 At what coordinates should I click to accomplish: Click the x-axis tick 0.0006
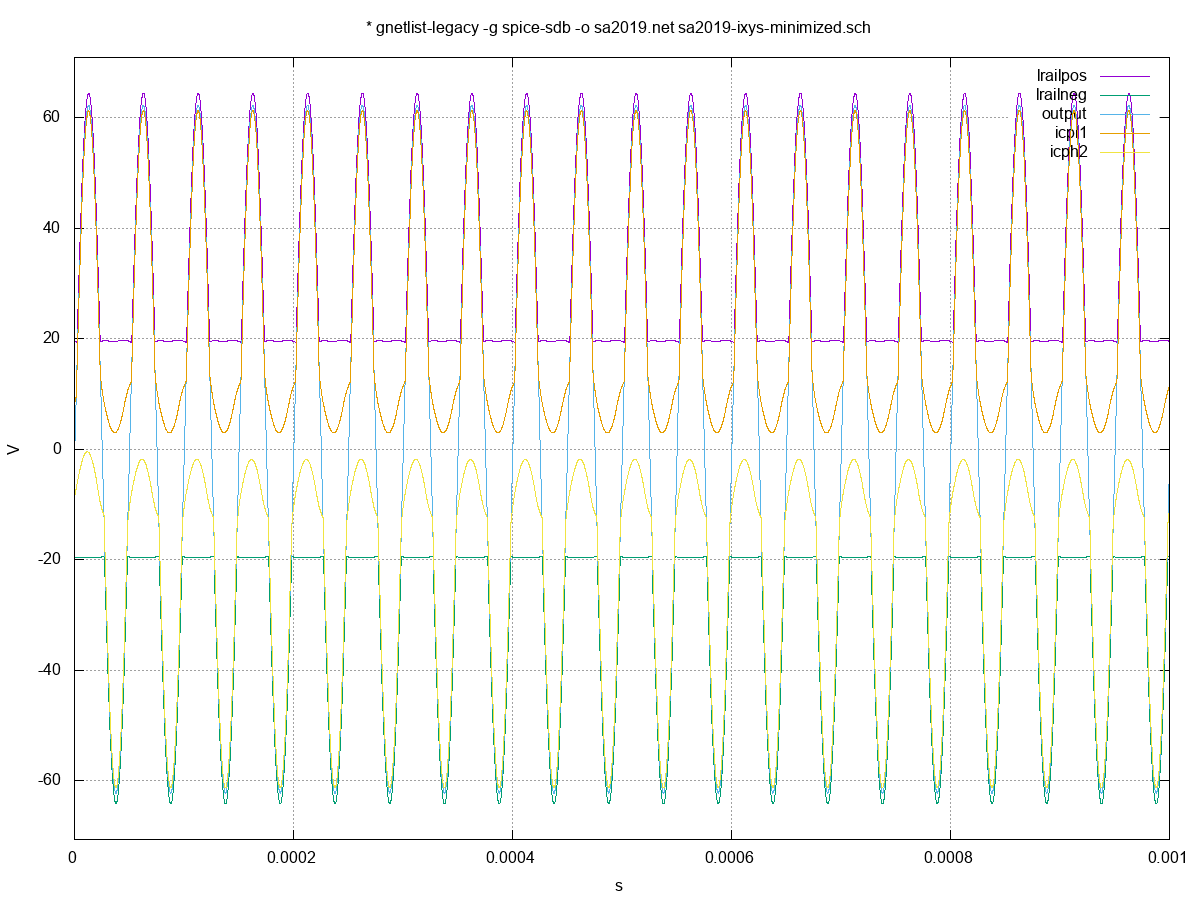tap(730, 858)
